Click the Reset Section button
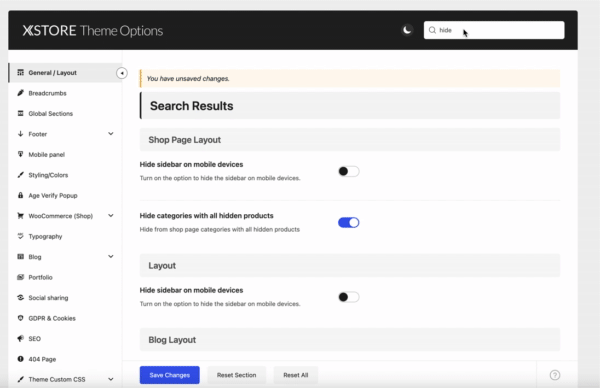 click(236, 375)
